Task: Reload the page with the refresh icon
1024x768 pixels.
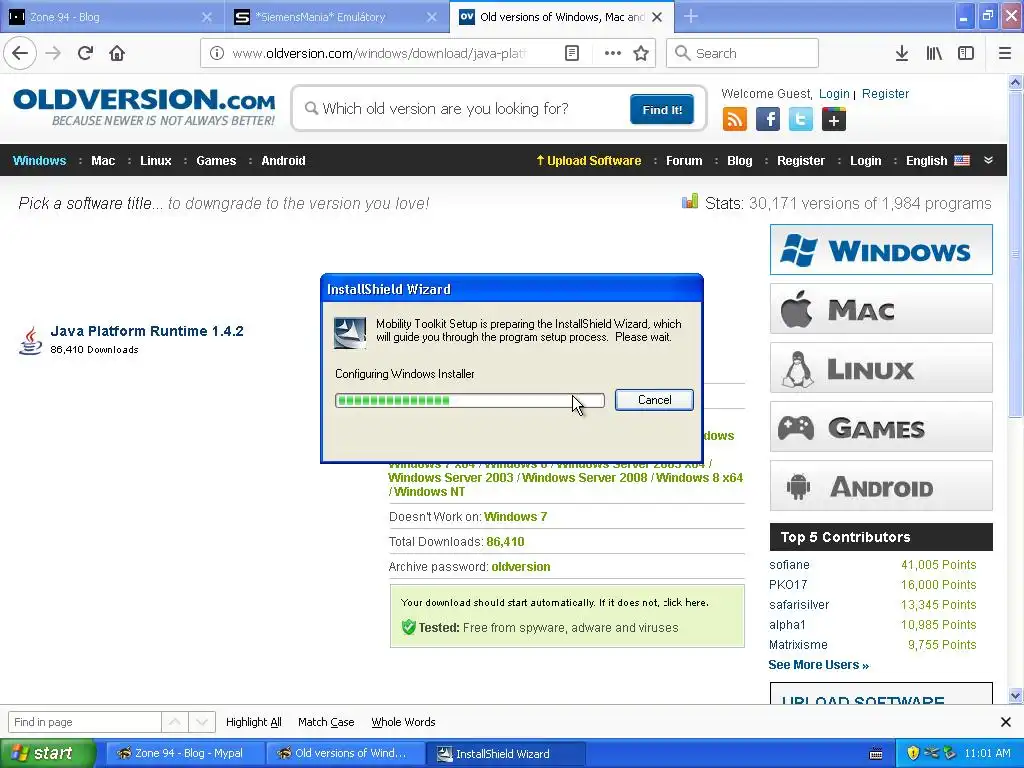Action: [x=85, y=53]
